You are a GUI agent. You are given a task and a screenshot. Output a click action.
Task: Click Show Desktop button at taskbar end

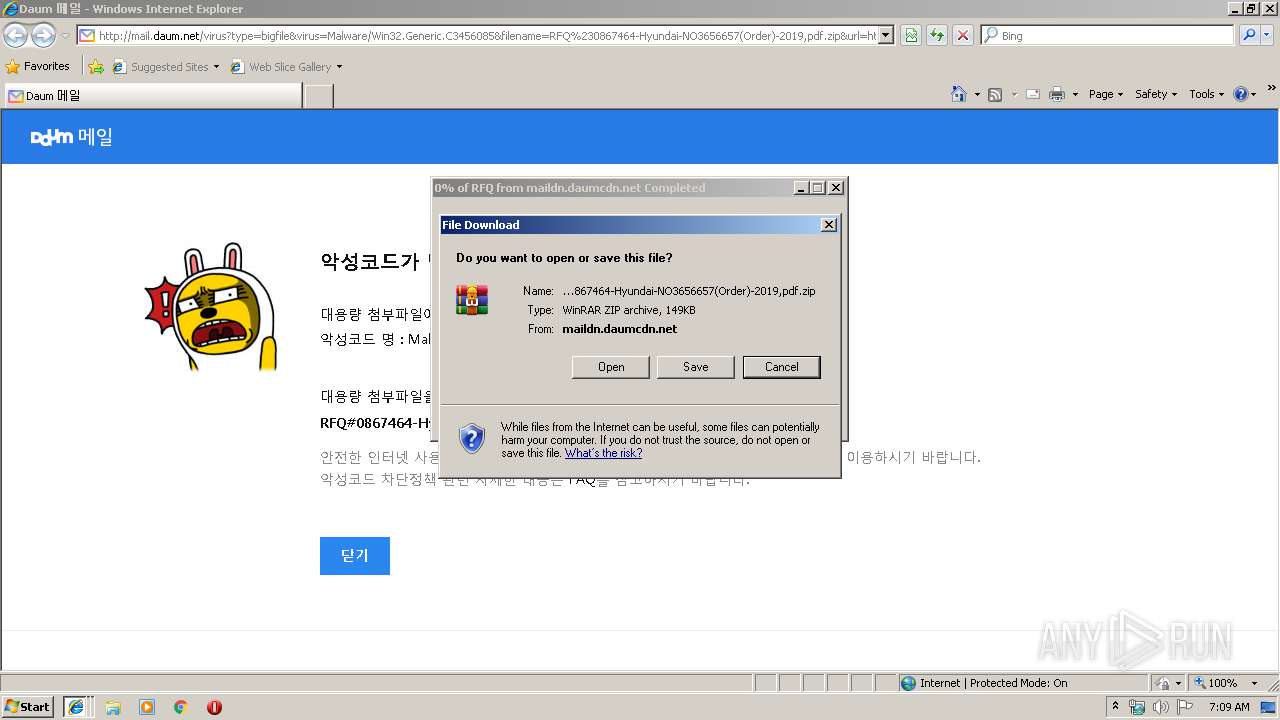click(1269, 707)
